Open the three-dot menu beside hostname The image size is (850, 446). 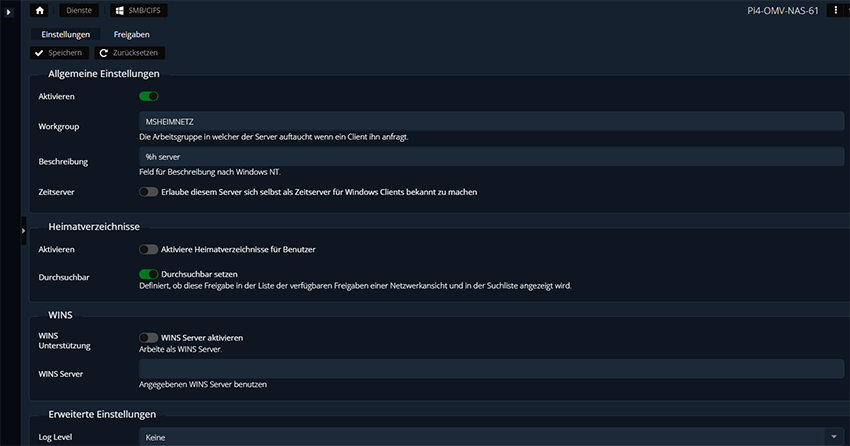pos(835,10)
